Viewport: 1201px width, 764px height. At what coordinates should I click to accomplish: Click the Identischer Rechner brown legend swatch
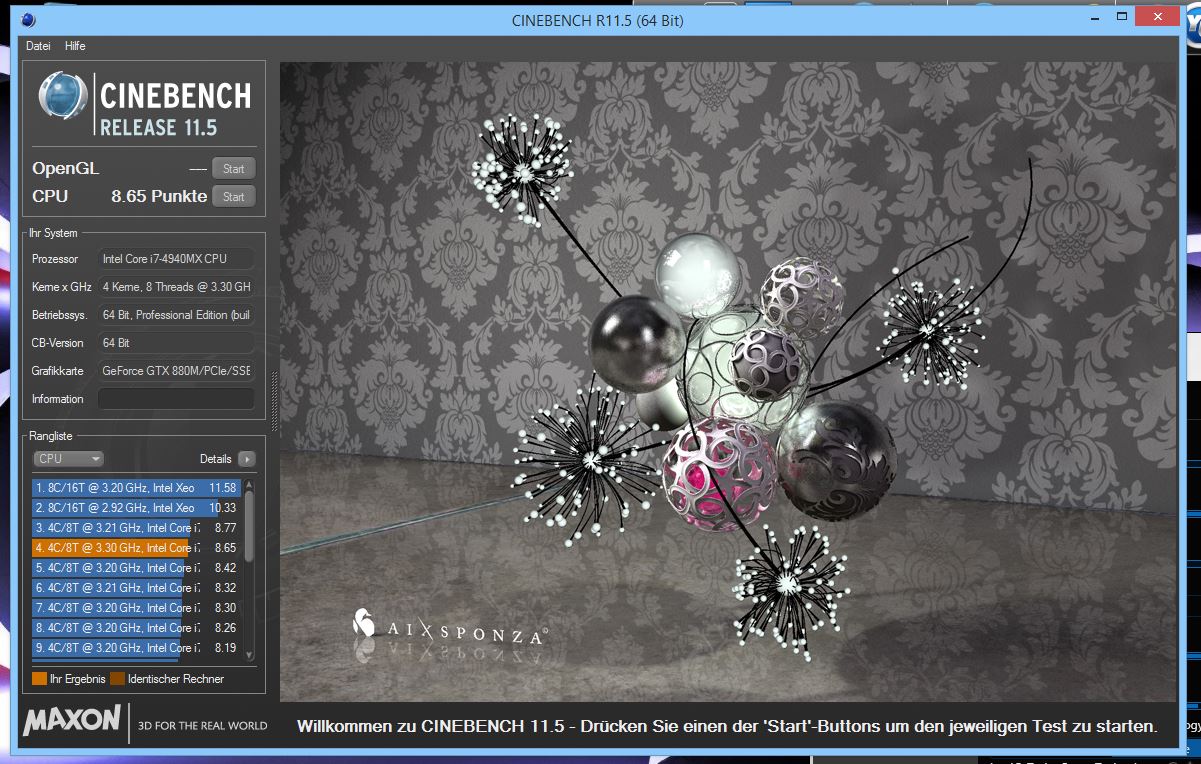[x=117, y=679]
